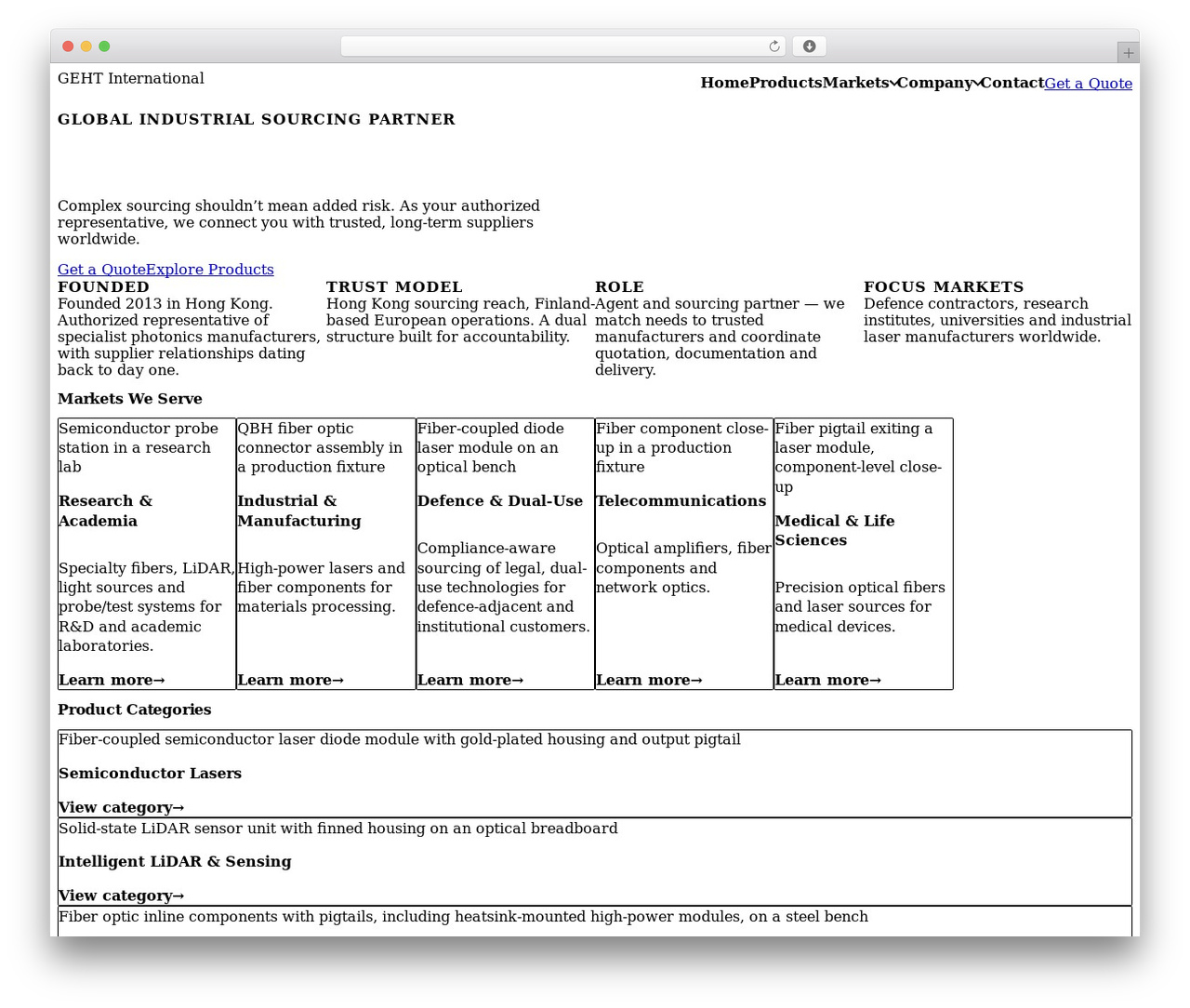Click the Intelligent LiDAR & Sensing heading
The height and width of the screenshot is (1008, 1190).
175,861
